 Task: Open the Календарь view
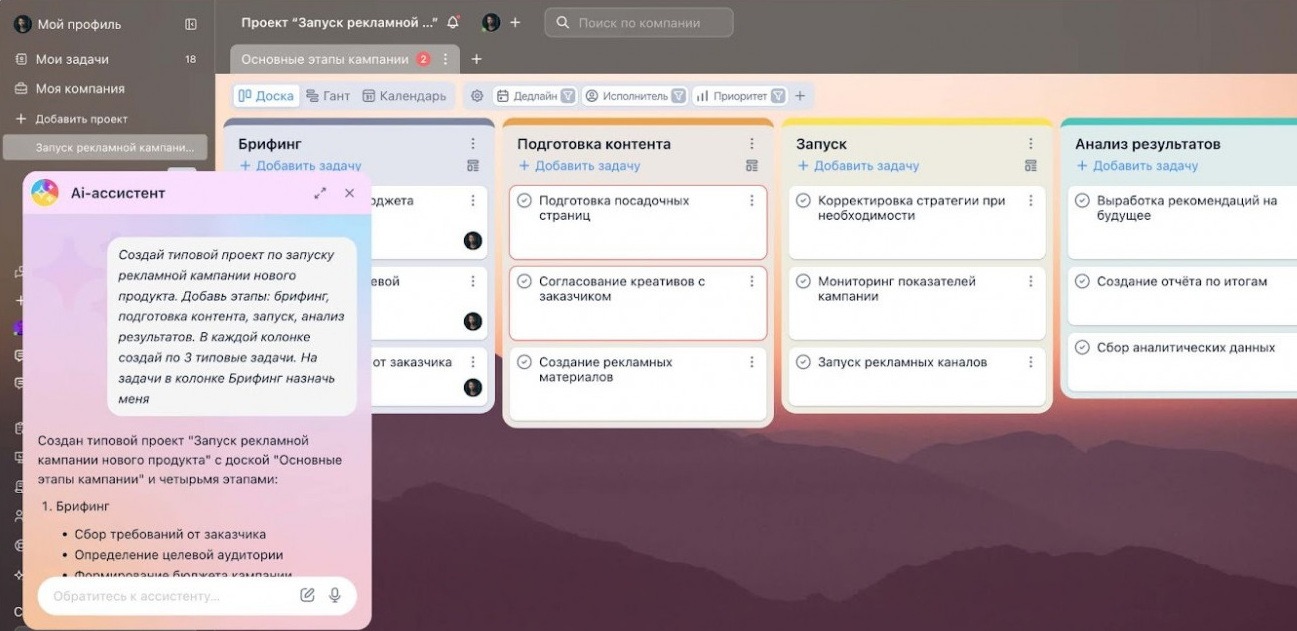(408, 95)
